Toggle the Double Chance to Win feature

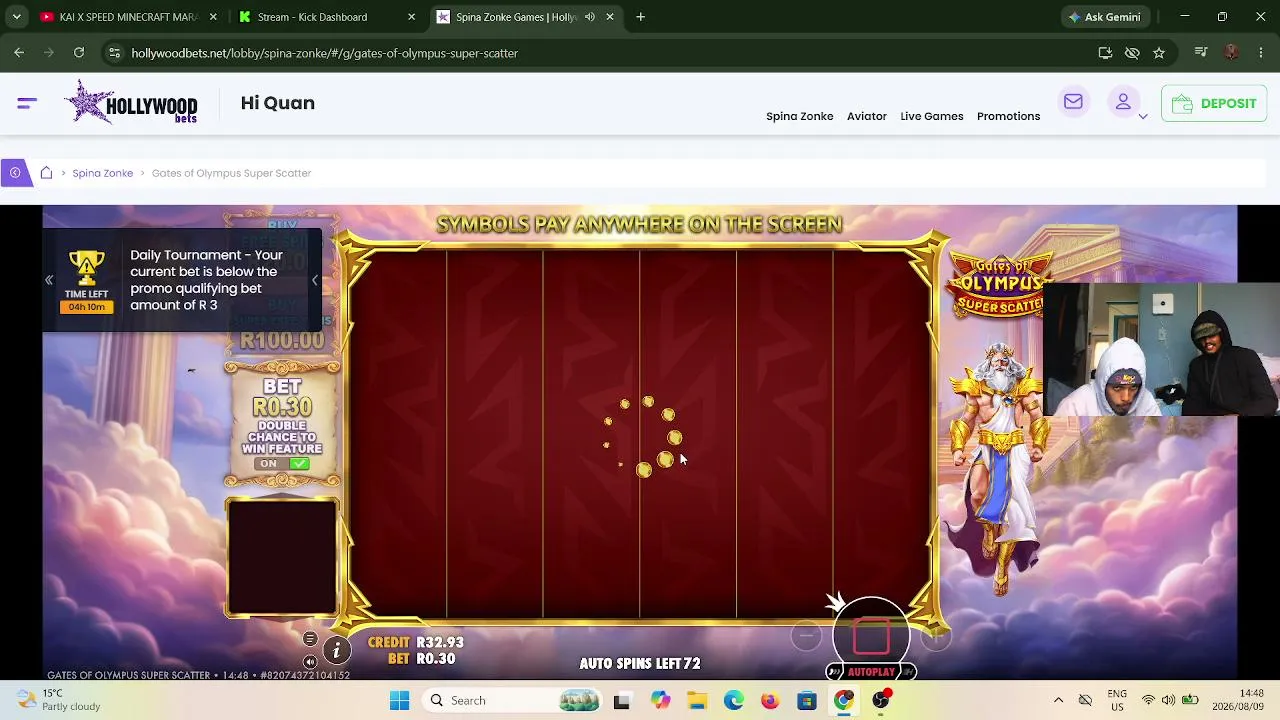(x=283, y=464)
